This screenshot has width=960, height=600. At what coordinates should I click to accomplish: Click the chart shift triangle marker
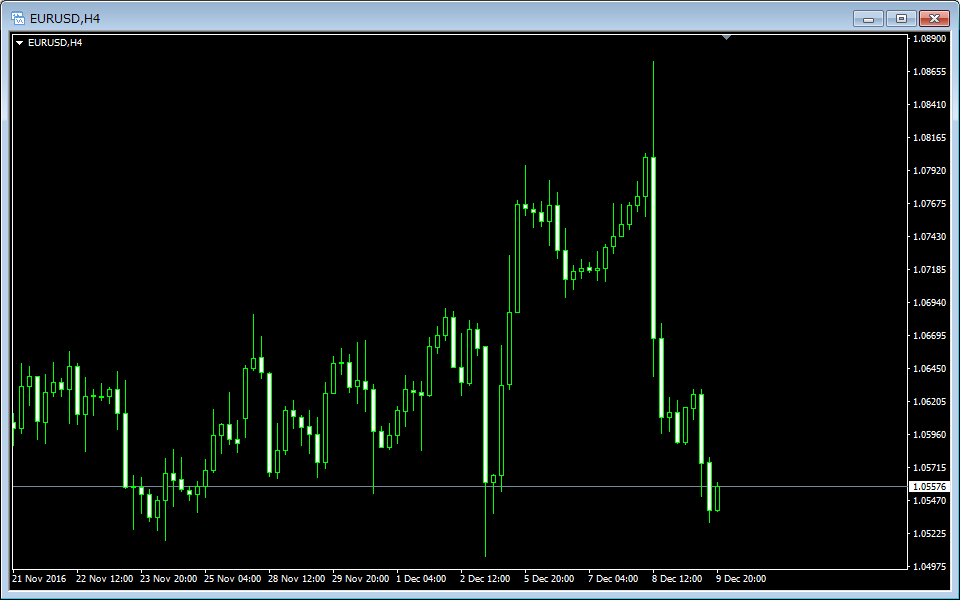[x=726, y=38]
